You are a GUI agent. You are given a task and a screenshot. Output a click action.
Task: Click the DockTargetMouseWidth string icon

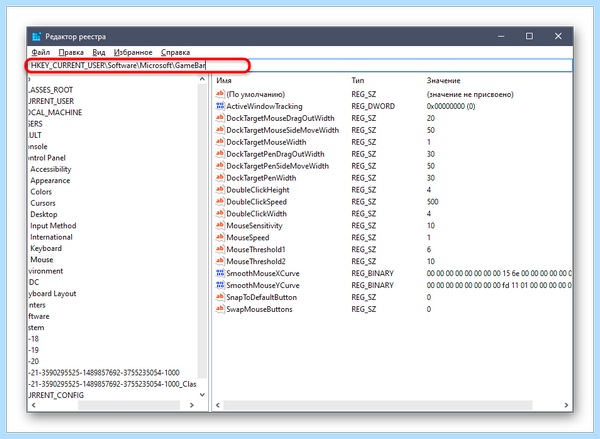pos(220,142)
